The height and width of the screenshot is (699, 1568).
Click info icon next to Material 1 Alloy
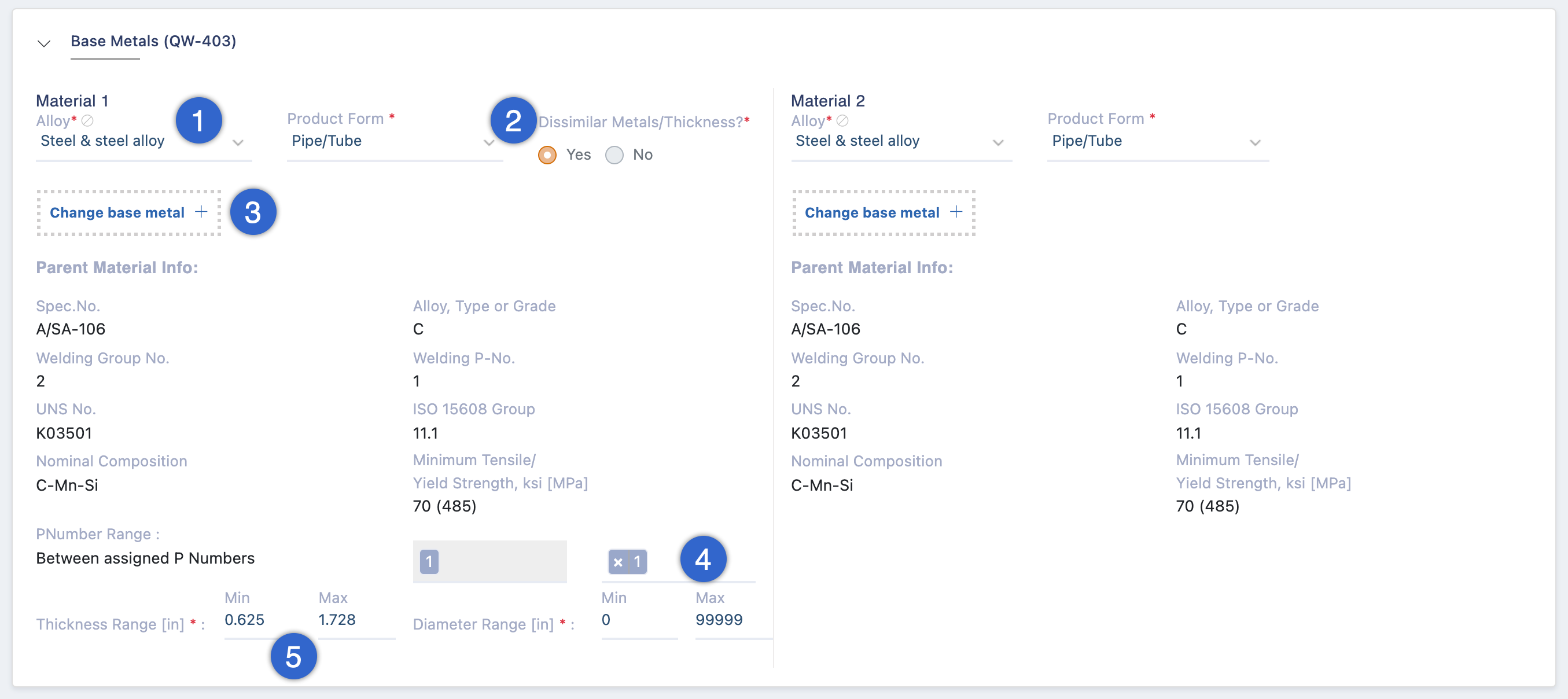pyautogui.click(x=87, y=120)
